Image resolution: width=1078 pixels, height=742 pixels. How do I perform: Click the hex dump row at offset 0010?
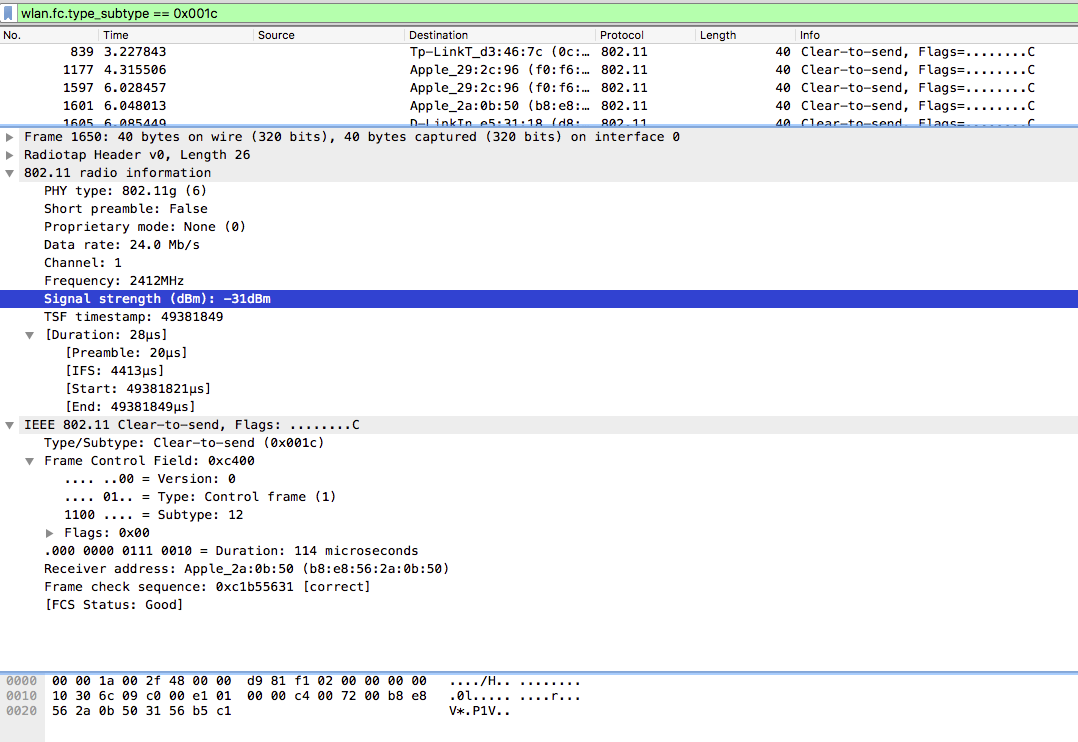coord(240,696)
